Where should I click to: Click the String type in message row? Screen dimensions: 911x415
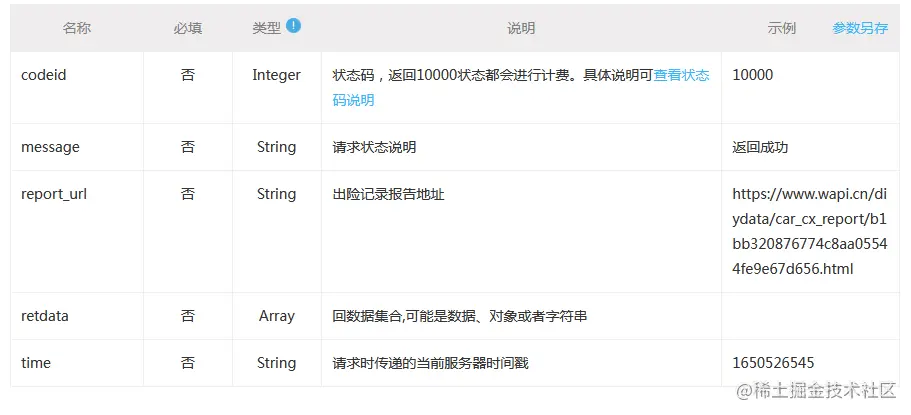[x=277, y=147]
